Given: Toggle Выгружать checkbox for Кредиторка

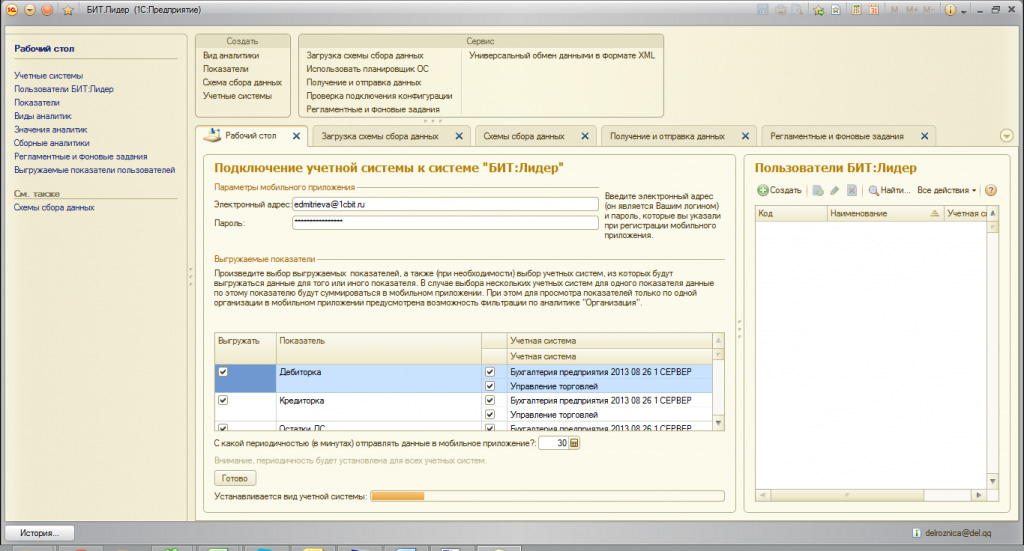Looking at the screenshot, I should [x=223, y=400].
